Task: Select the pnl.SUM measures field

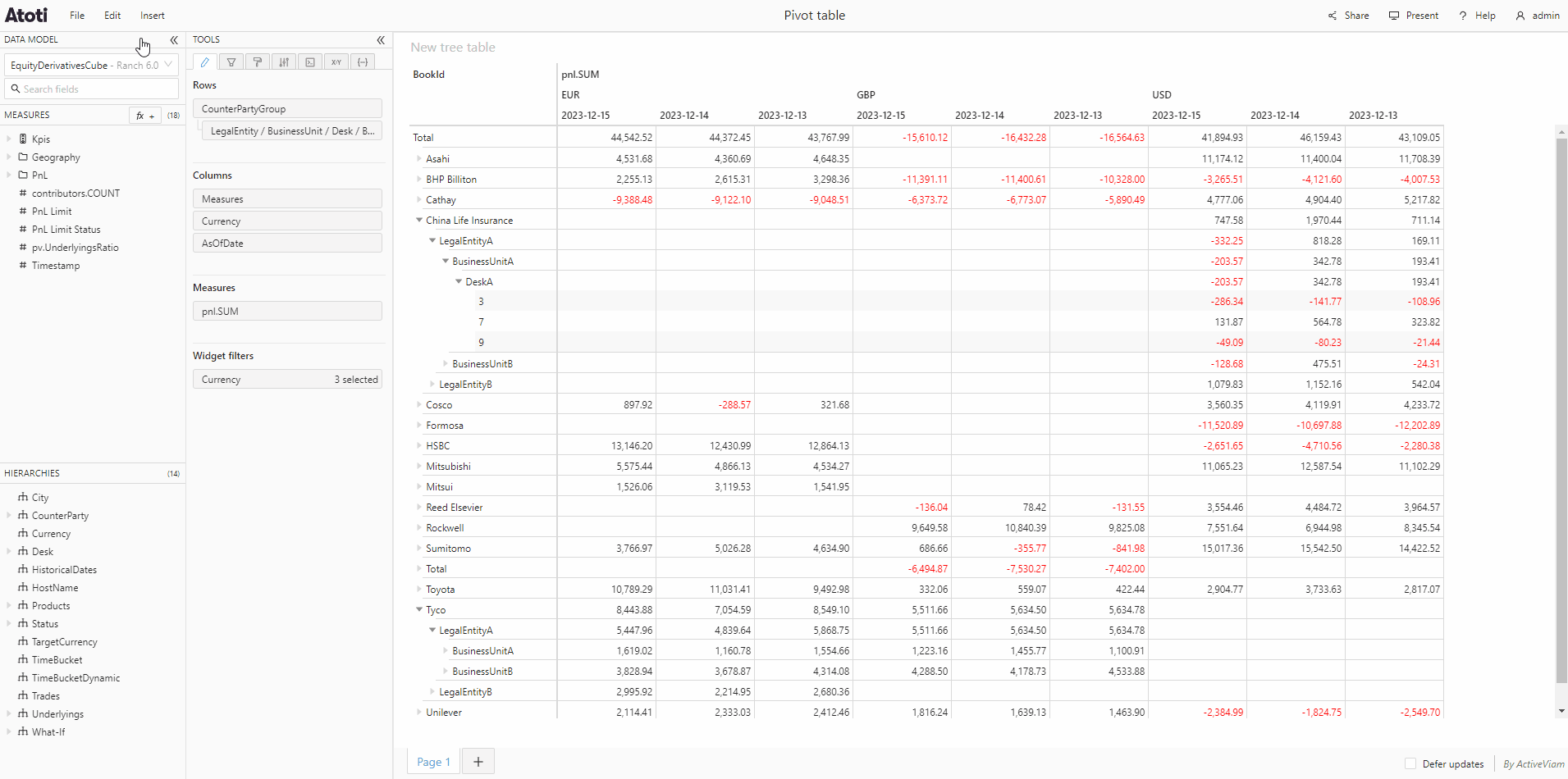Action: 287,311
